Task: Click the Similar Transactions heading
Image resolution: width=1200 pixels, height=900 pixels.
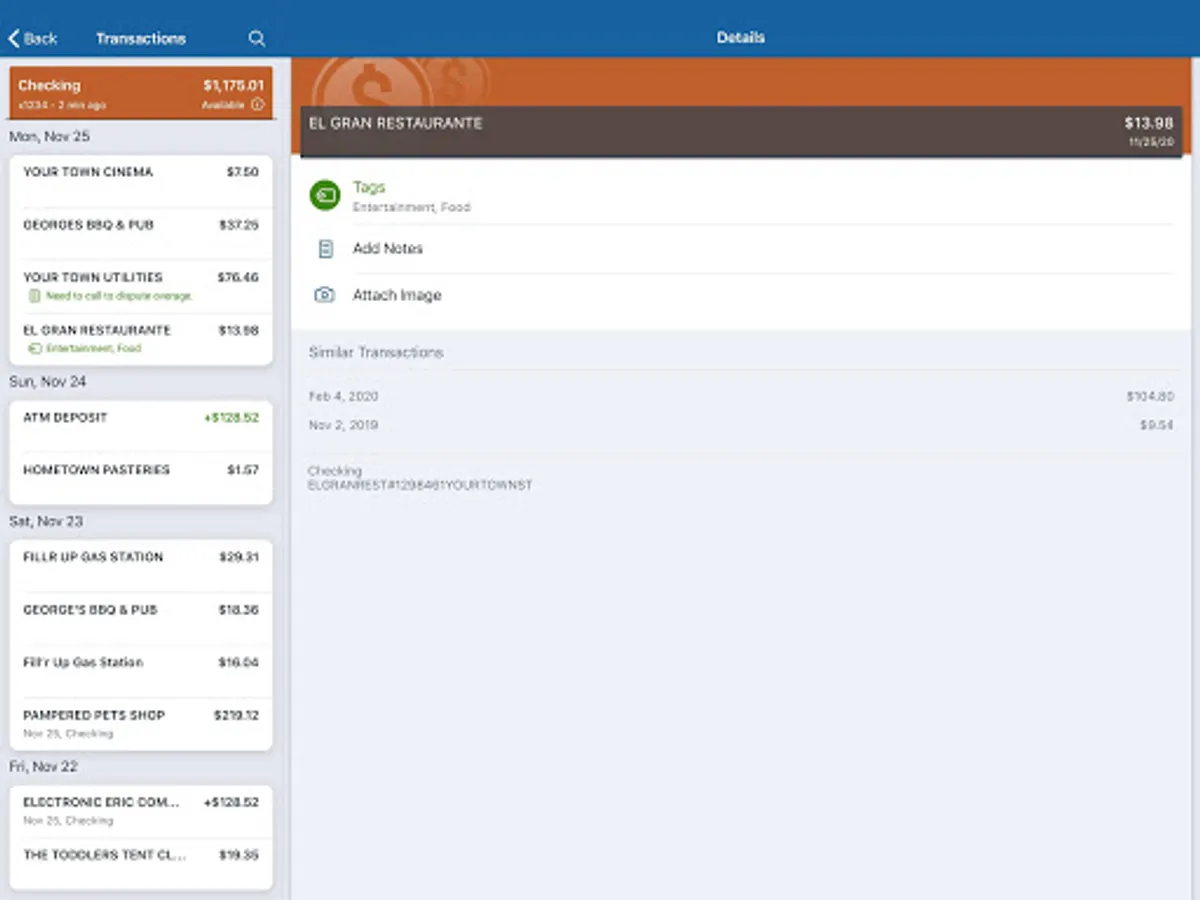Action: click(376, 352)
